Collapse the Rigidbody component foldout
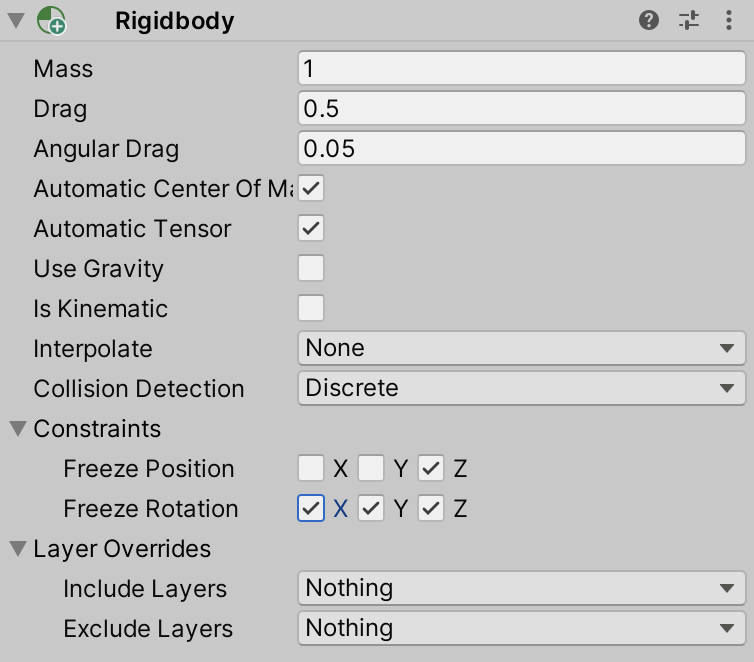754x662 pixels. 17,20
